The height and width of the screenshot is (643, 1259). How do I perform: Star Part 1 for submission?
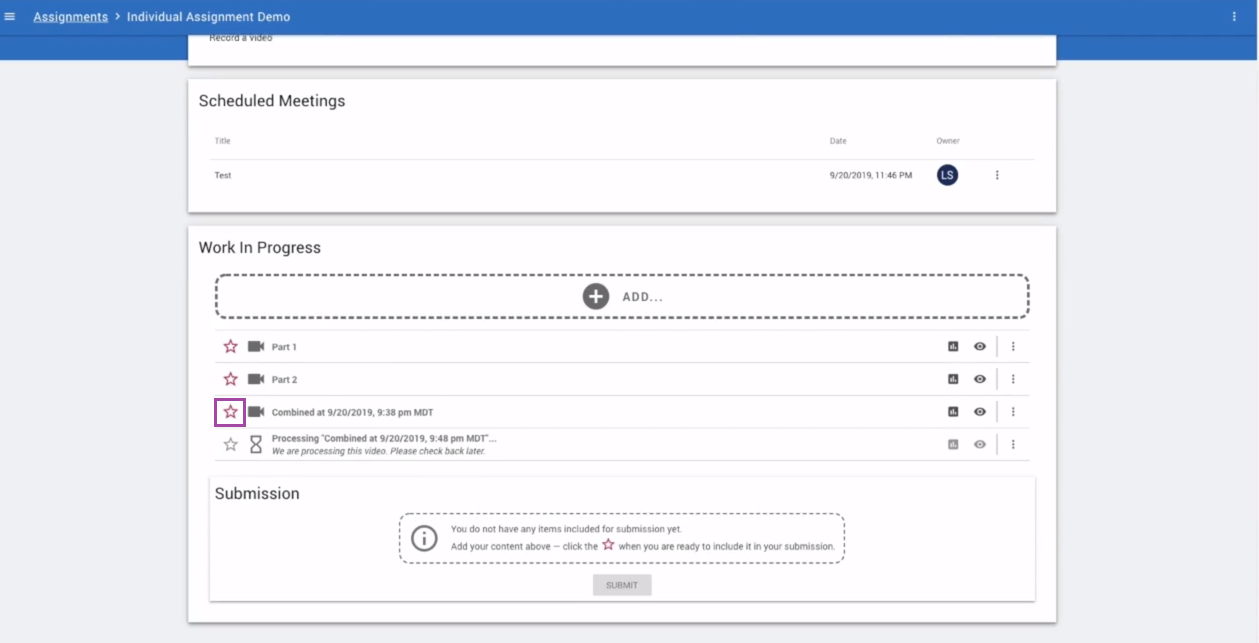tap(231, 347)
